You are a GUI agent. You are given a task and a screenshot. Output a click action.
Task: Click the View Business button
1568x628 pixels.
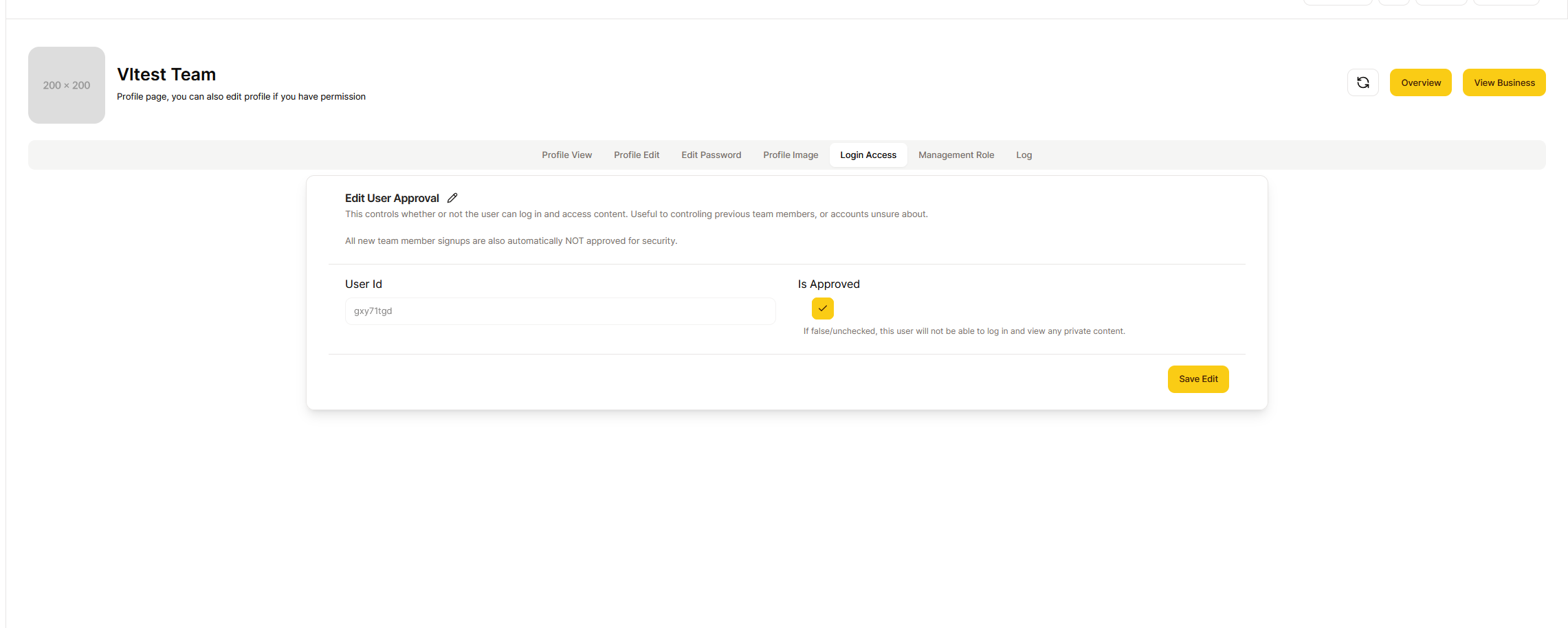click(x=1503, y=82)
